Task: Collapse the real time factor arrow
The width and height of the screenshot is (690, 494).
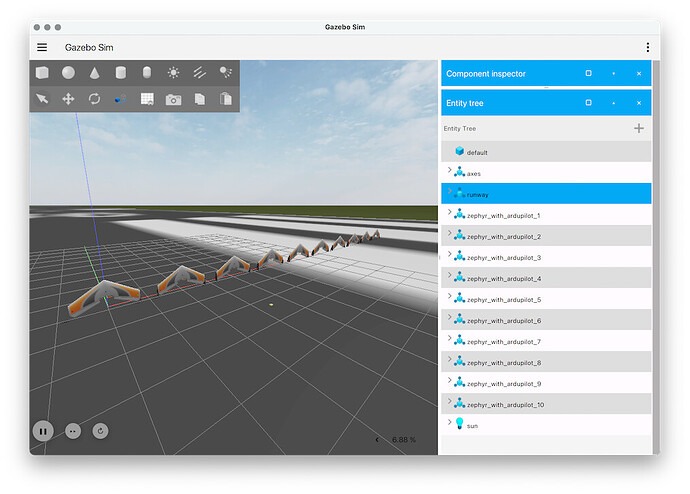Action: pos(377,440)
